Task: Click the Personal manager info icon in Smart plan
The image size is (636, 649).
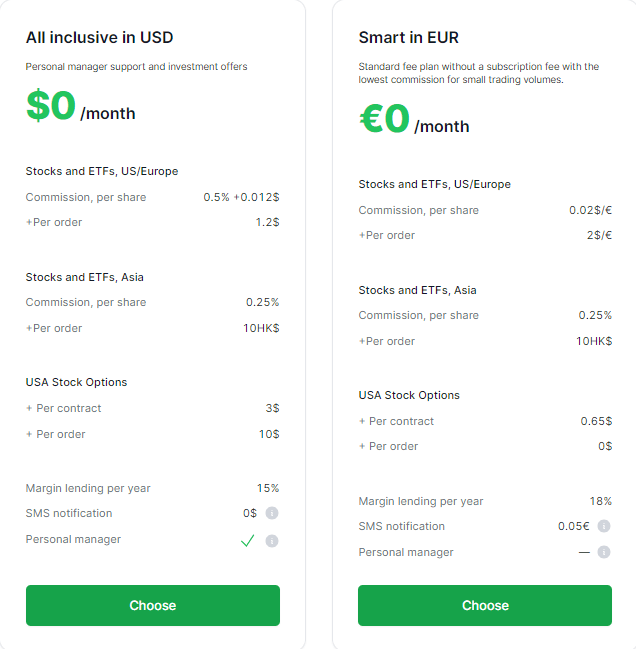Action: click(604, 552)
